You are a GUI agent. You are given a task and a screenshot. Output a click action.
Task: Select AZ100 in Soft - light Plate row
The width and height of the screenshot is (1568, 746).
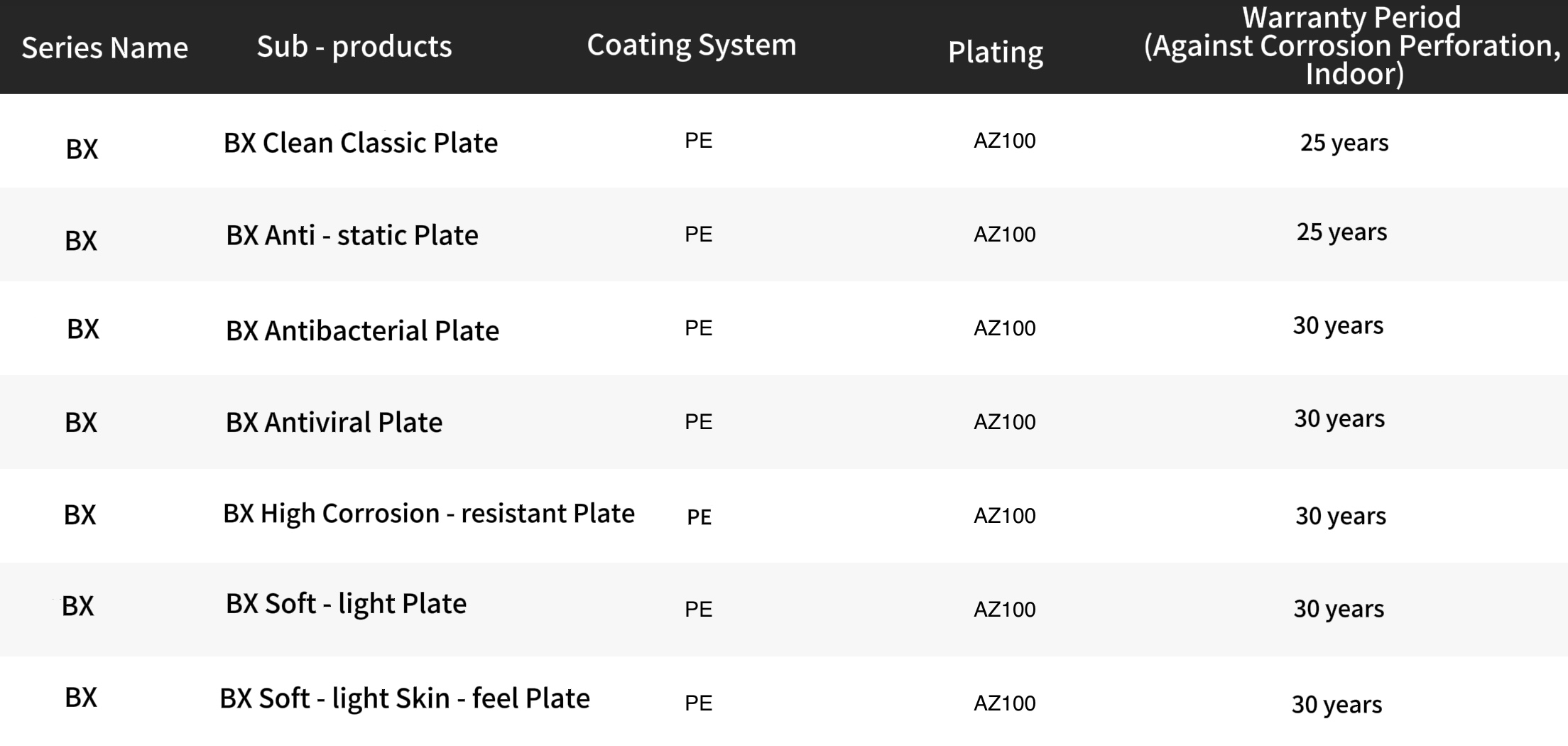[1004, 610]
